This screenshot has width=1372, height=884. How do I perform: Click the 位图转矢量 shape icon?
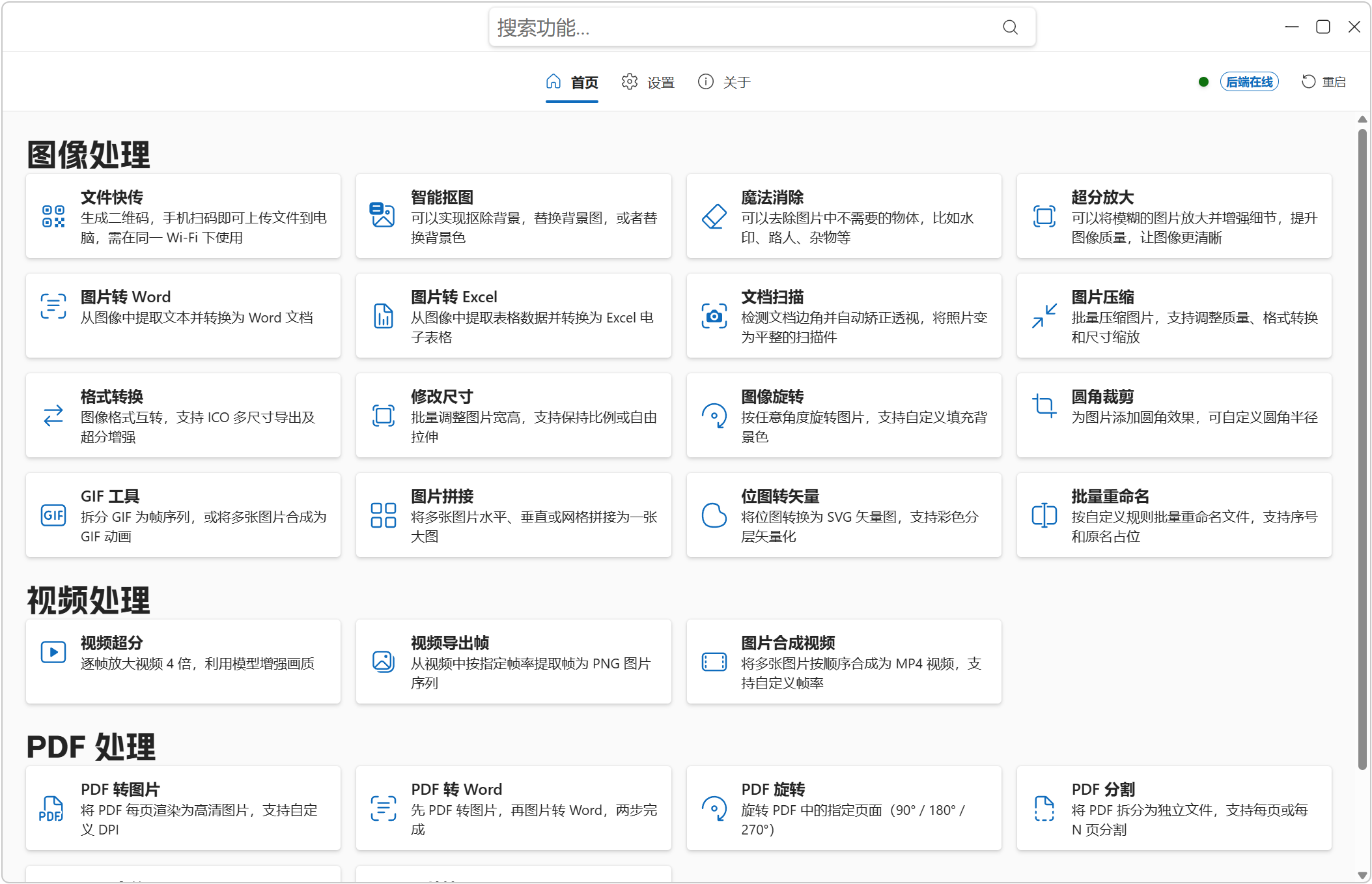click(714, 515)
